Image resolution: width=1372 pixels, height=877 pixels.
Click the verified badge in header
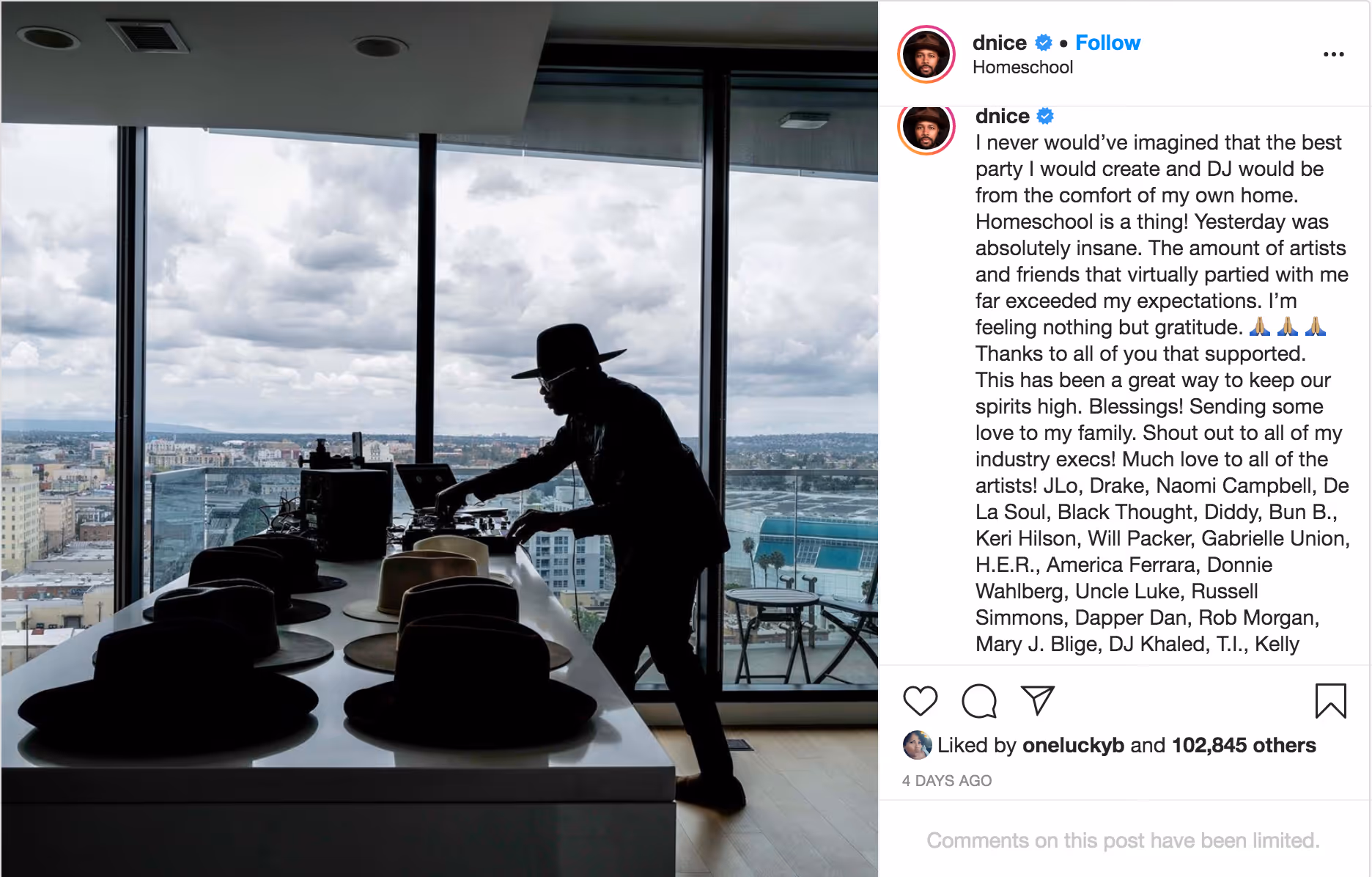tap(1044, 43)
